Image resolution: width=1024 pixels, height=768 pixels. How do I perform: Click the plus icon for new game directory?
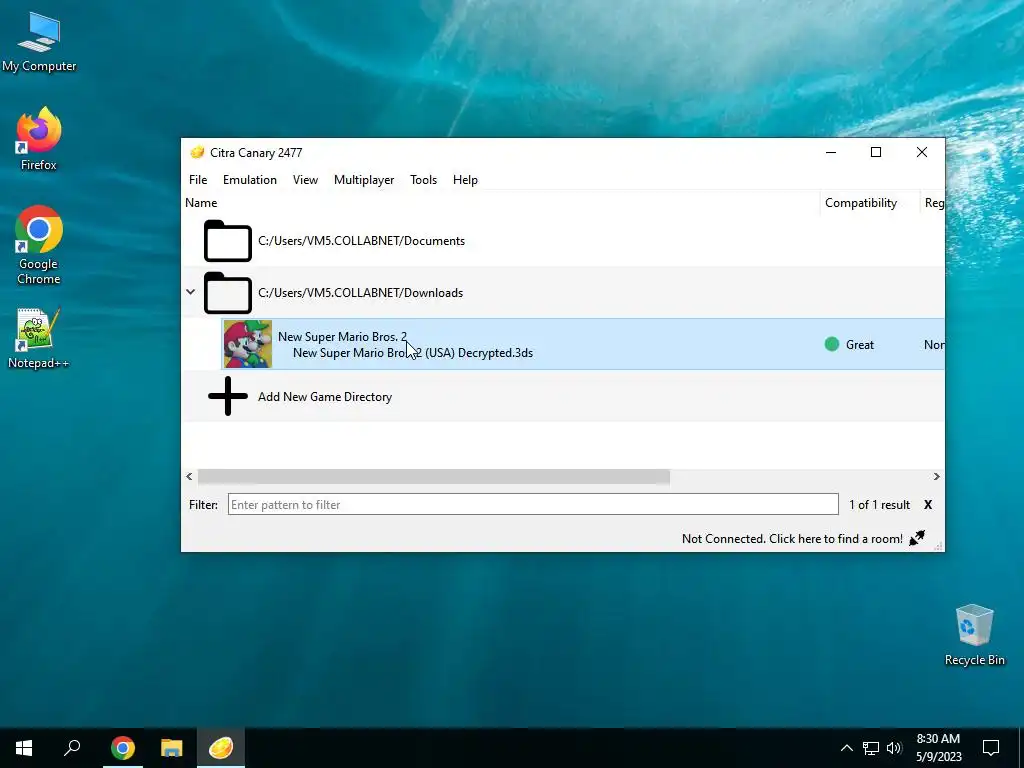click(x=227, y=396)
